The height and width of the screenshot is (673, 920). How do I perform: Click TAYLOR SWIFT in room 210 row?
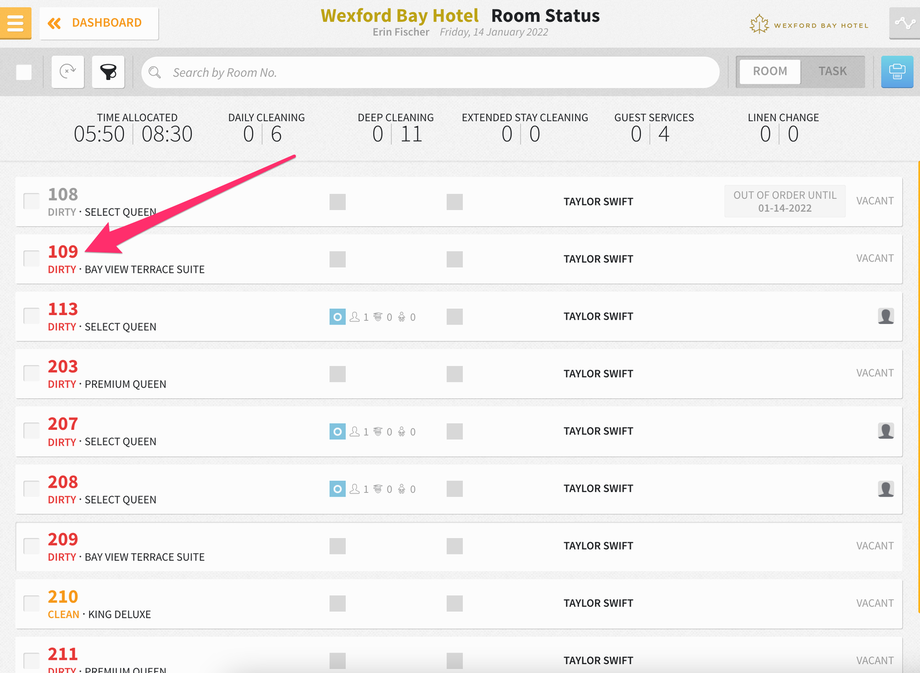tap(598, 603)
